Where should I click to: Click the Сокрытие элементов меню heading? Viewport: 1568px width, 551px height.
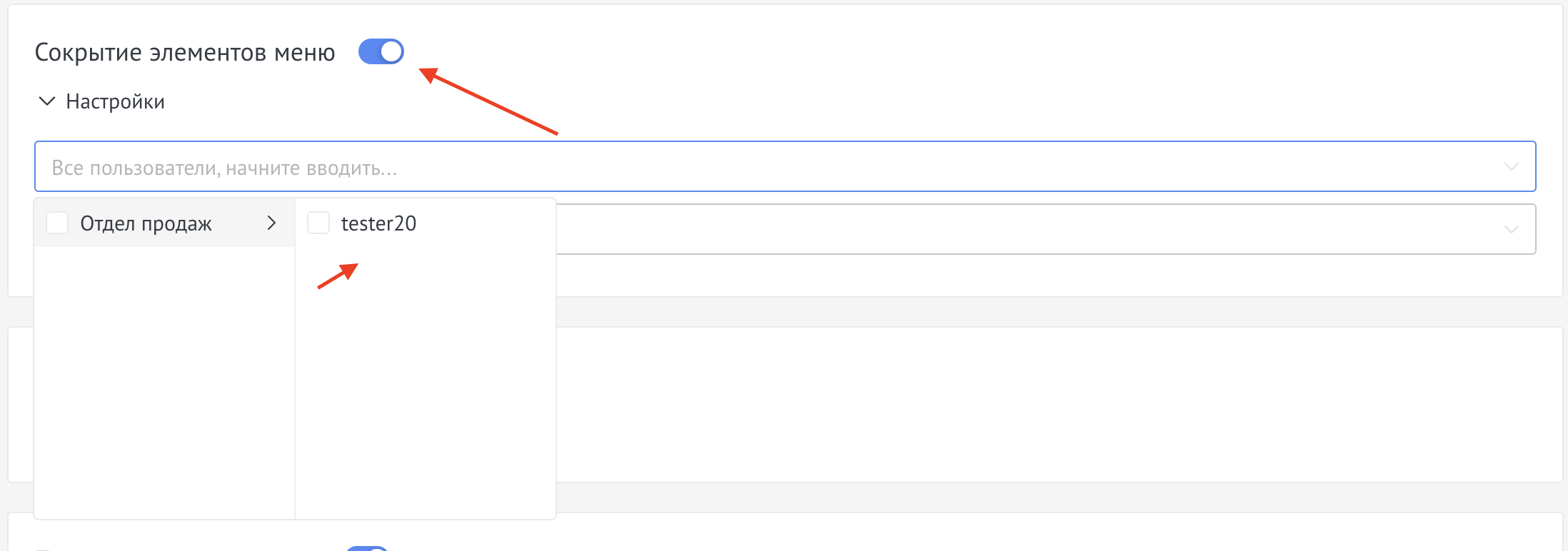tap(184, 52)
